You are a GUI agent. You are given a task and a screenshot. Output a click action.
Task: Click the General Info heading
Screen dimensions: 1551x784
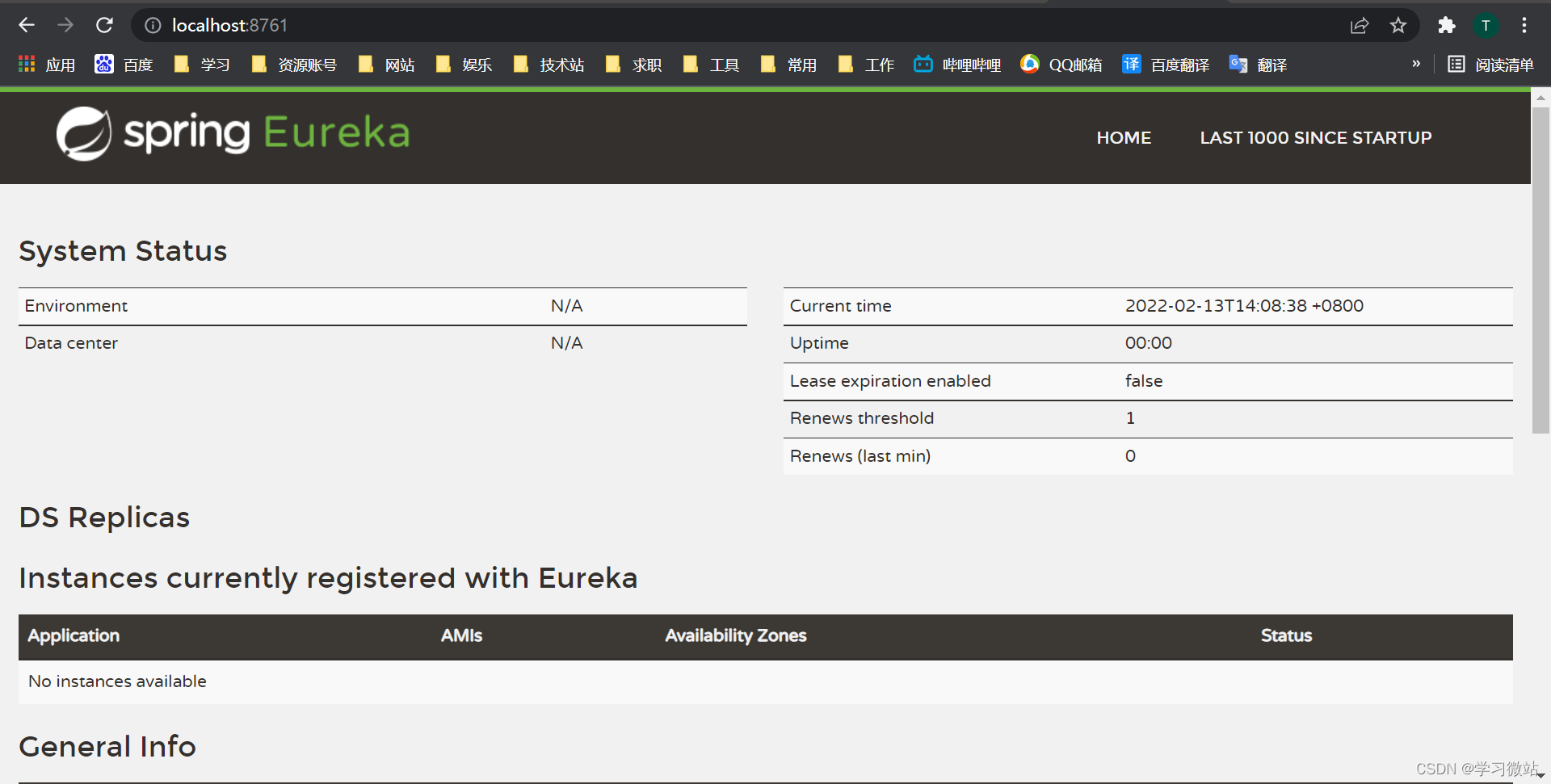click(107, 747)
